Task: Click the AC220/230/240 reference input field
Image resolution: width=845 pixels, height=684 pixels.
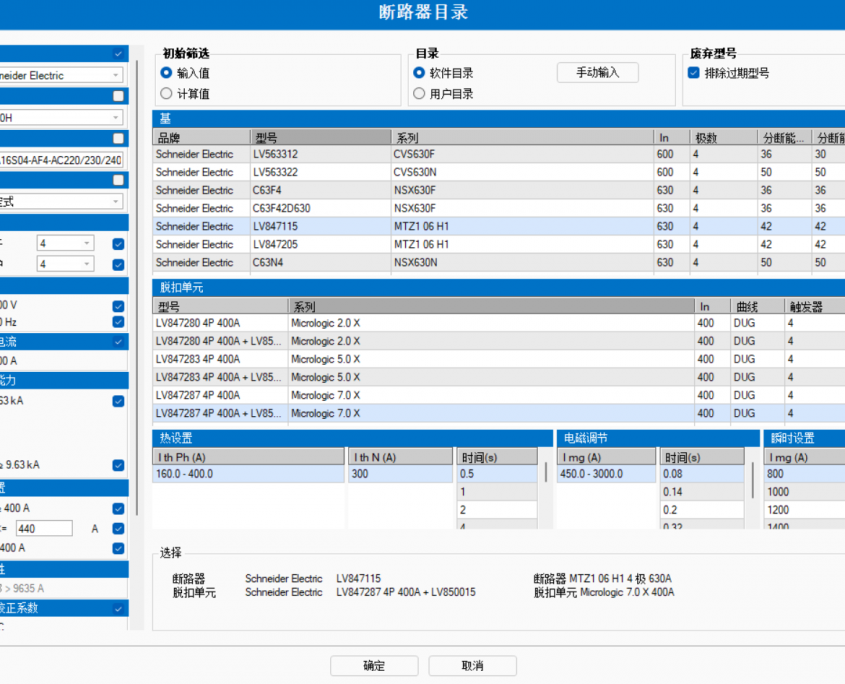Action: point(61,160)
